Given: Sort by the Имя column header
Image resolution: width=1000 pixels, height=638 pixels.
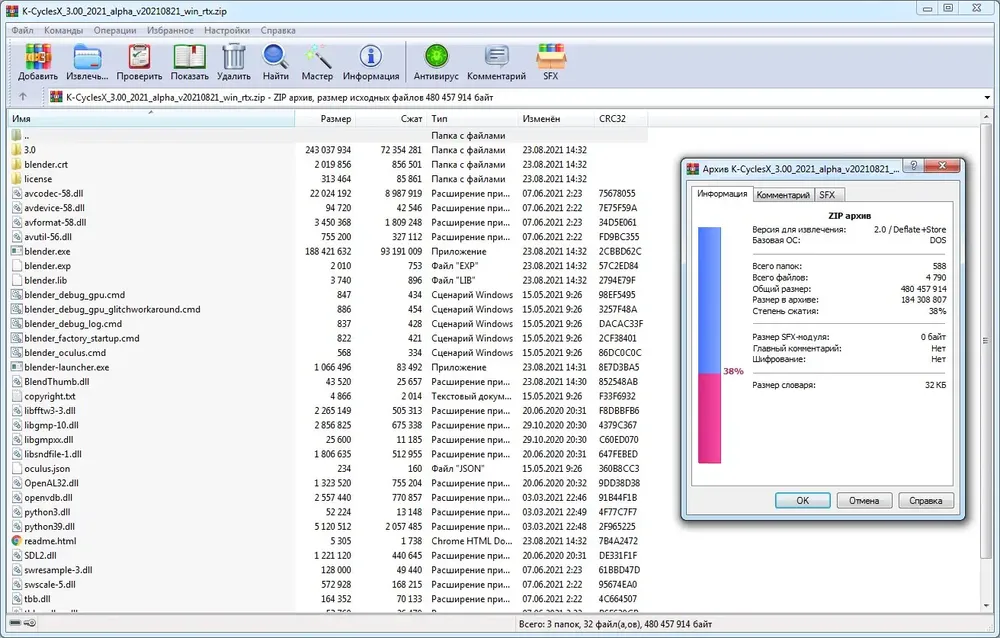Looking at the screenshot, I should 151,119.
